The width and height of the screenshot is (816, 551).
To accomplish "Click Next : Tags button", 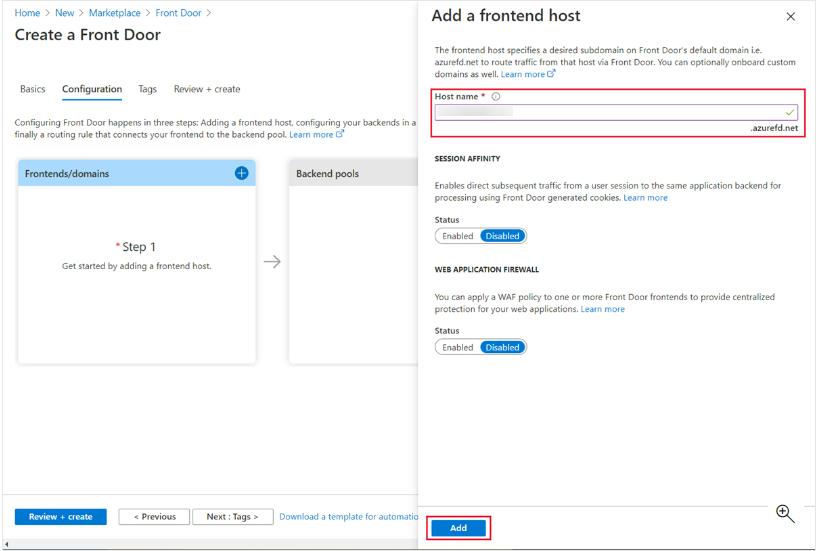I will coord(231,517).
